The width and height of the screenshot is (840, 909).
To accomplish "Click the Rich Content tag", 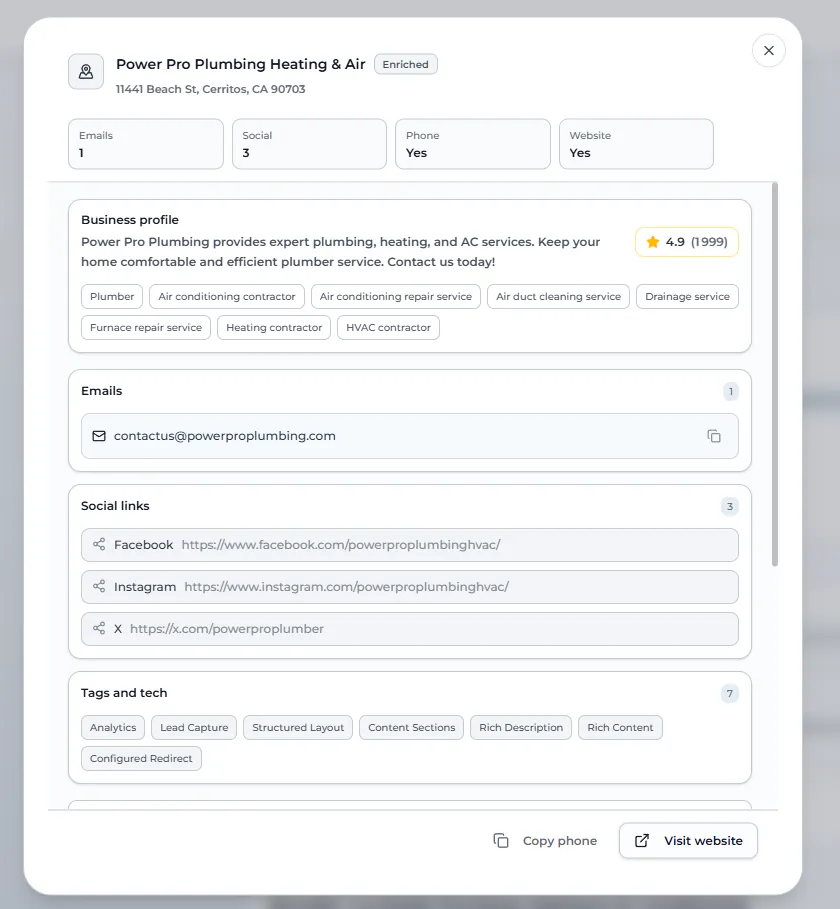I will click(x=620, y=728).
